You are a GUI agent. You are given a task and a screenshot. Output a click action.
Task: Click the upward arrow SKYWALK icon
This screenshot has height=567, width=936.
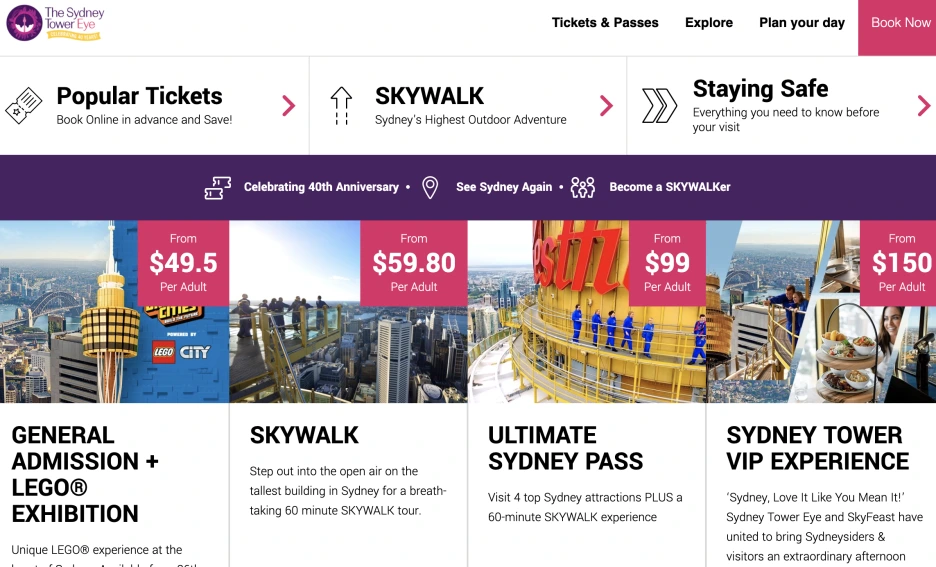(x=341, y=105)
